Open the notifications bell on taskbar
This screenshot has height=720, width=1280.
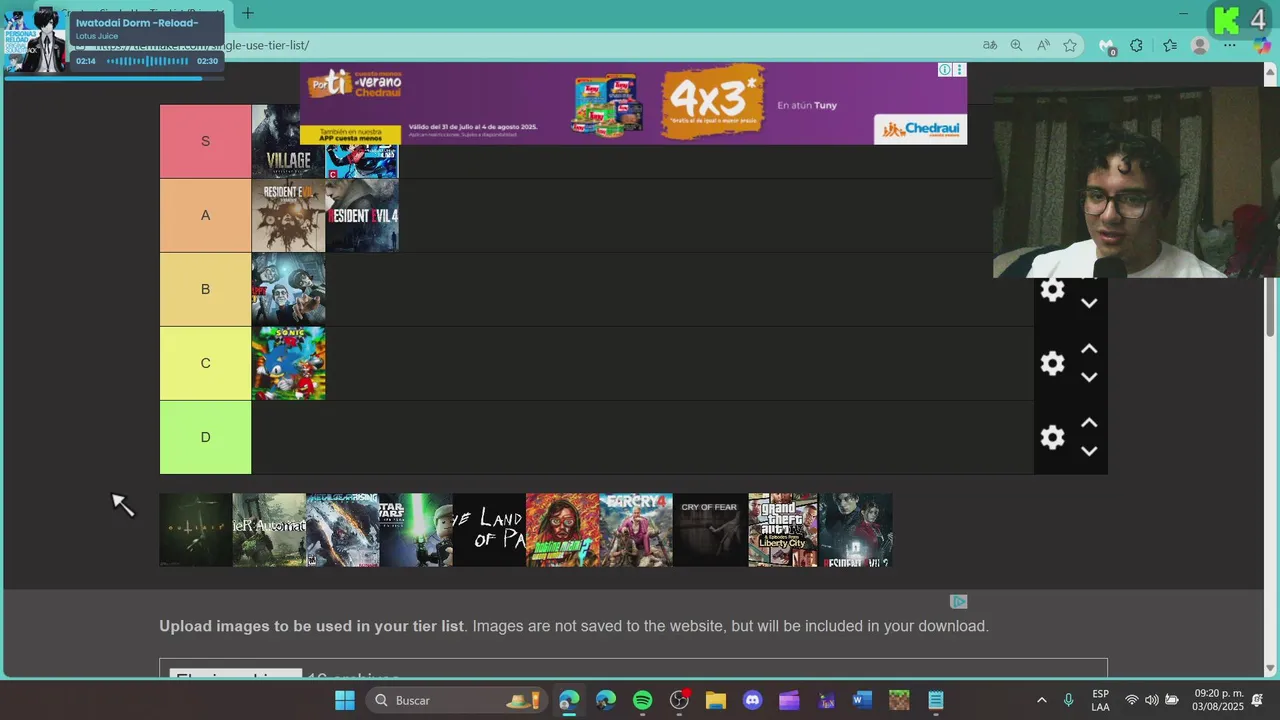coord(1257,700)
